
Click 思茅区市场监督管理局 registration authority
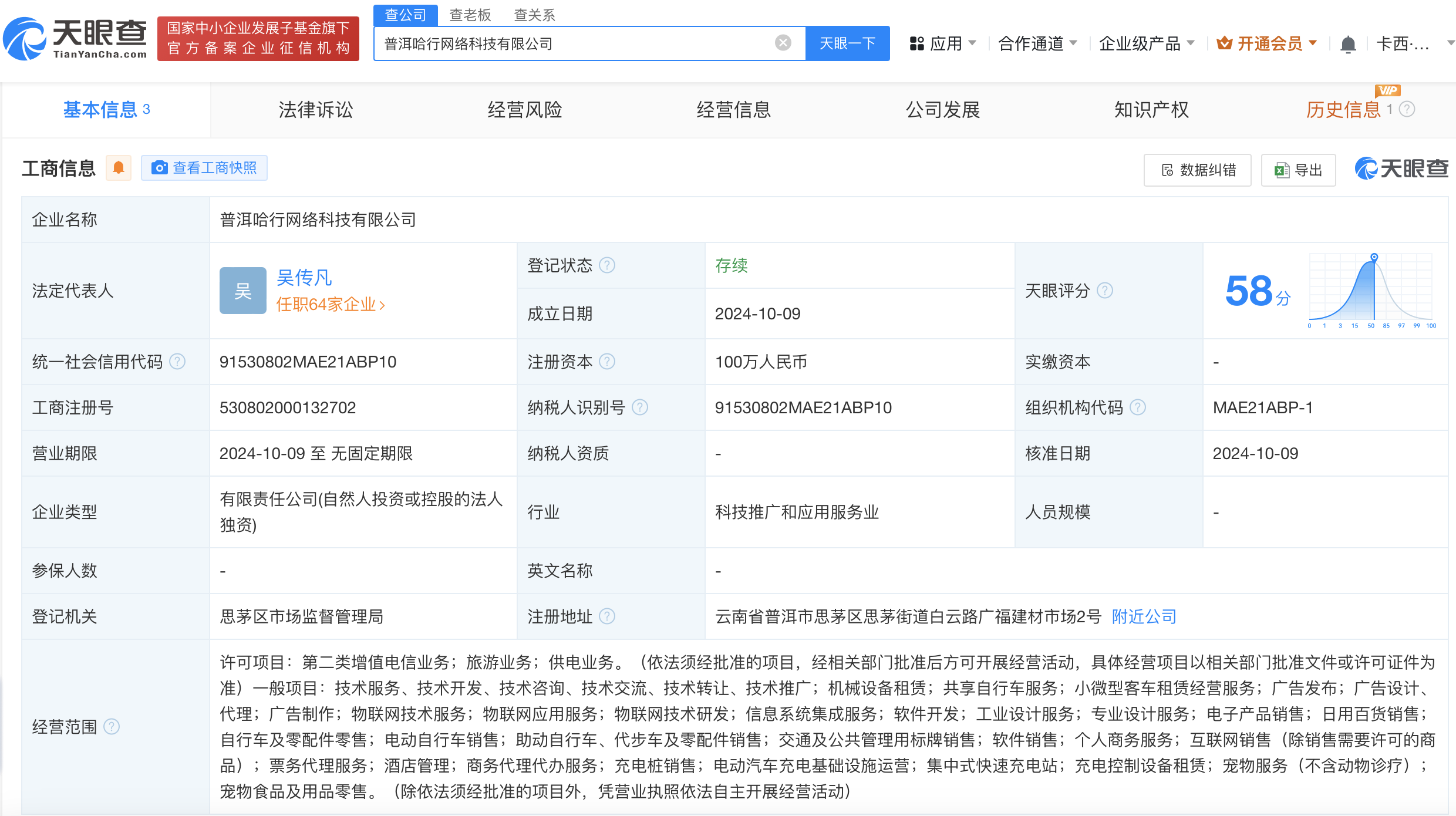coord(302,616)
